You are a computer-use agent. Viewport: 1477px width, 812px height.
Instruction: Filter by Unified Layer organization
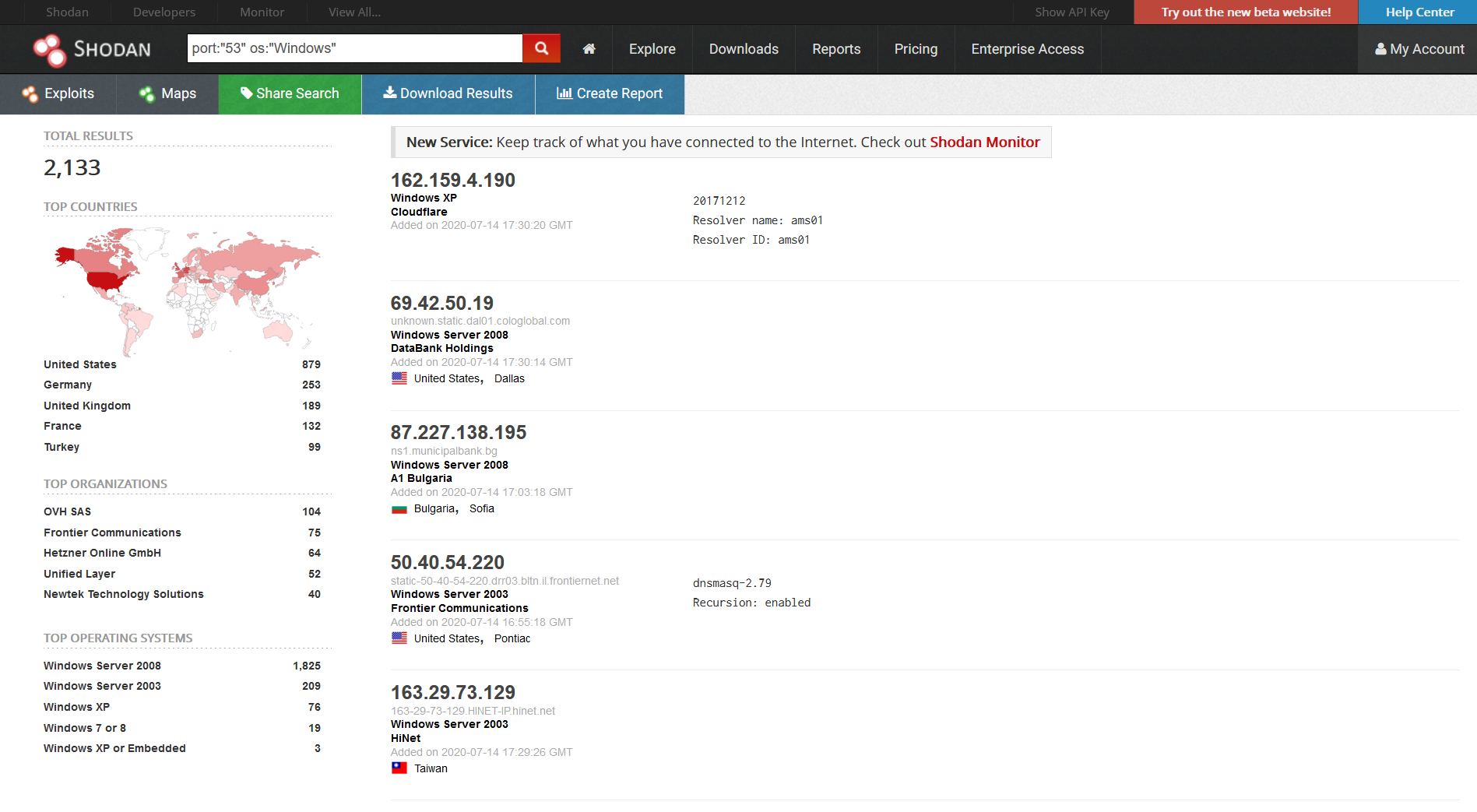coord(79,574)
